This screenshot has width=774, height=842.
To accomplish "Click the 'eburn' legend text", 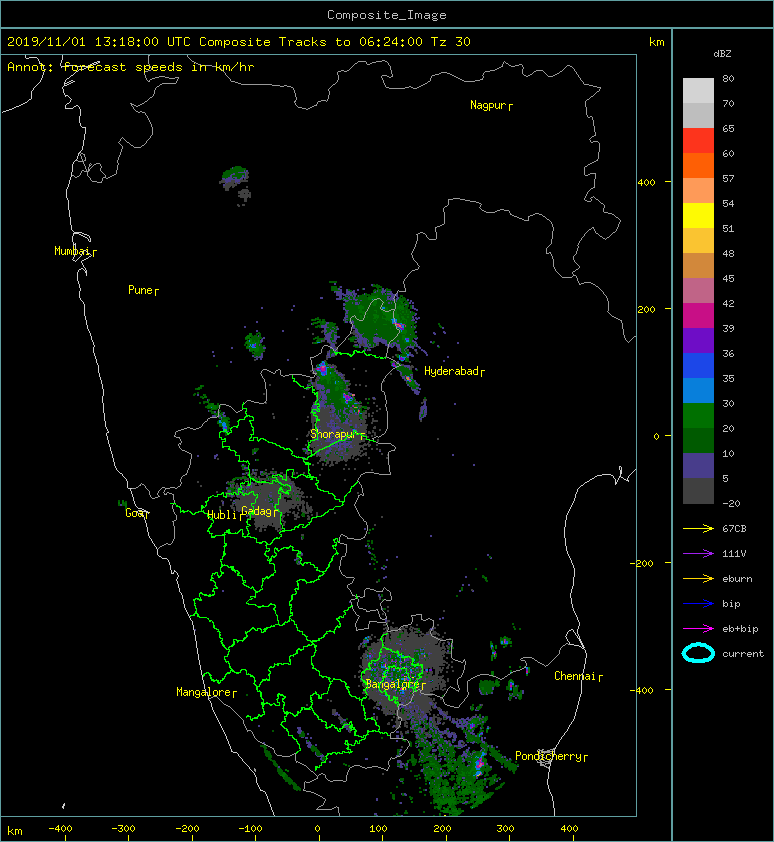I will (x=737, y=579).
